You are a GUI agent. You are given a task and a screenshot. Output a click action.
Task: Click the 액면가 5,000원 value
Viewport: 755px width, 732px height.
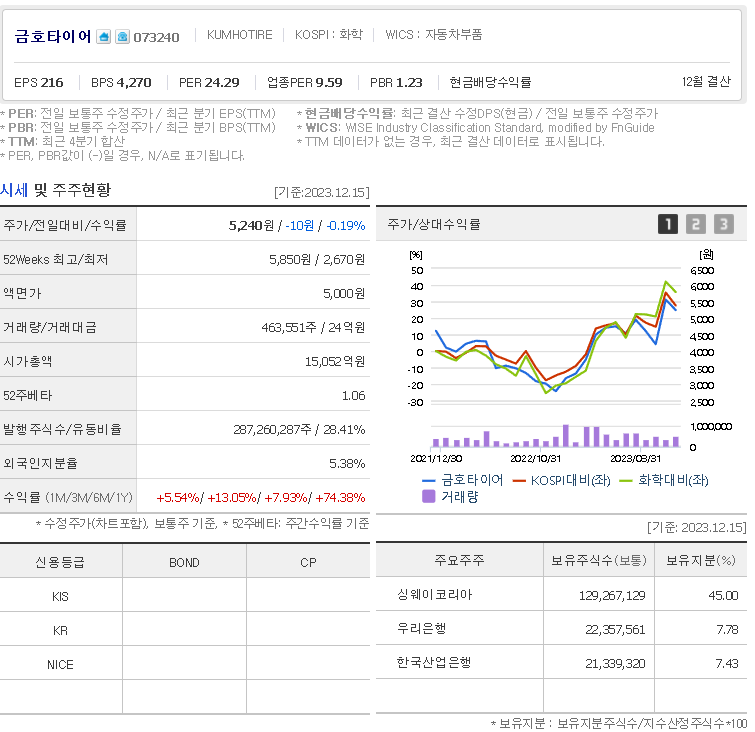[x=344, y=293]
